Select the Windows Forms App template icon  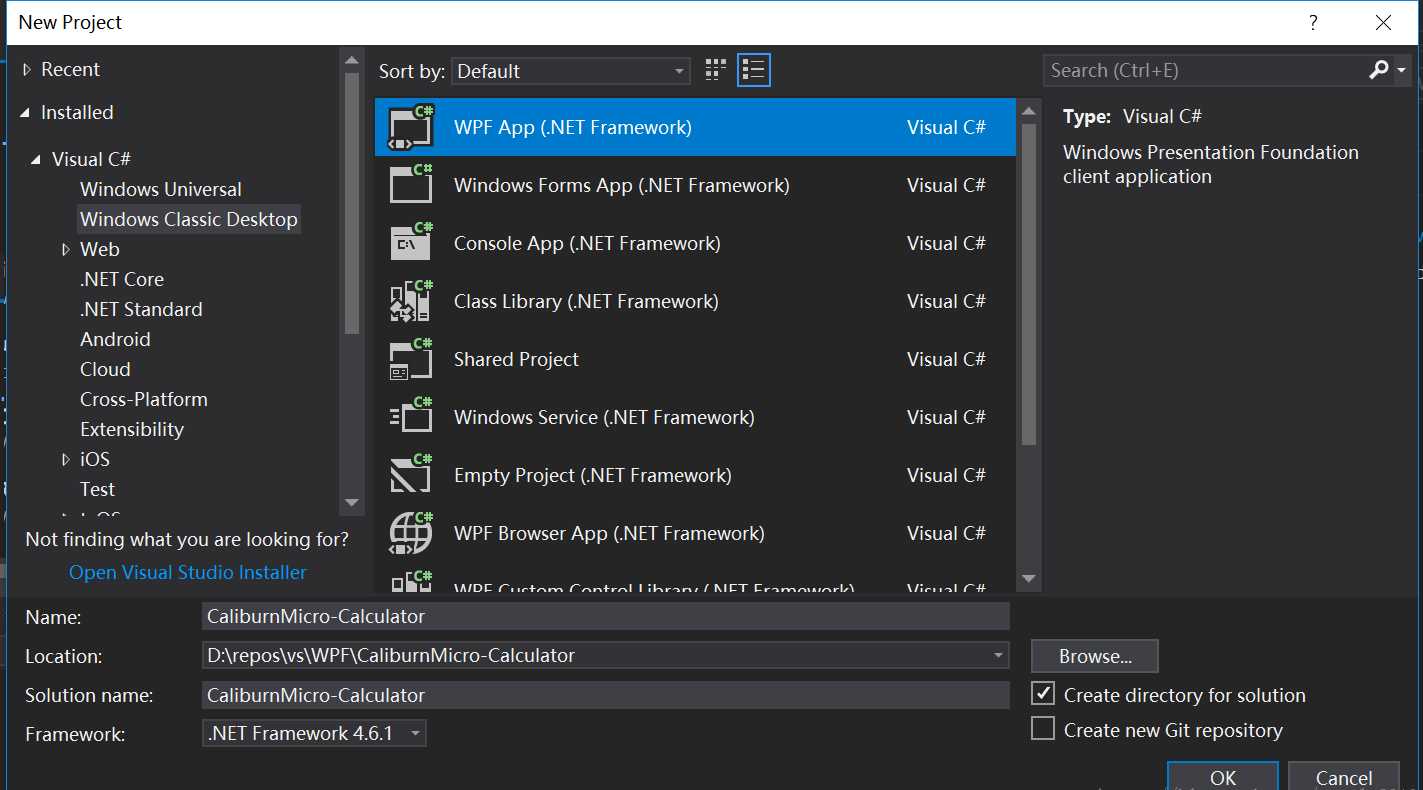pyautogui.click(x=411, y=185)
